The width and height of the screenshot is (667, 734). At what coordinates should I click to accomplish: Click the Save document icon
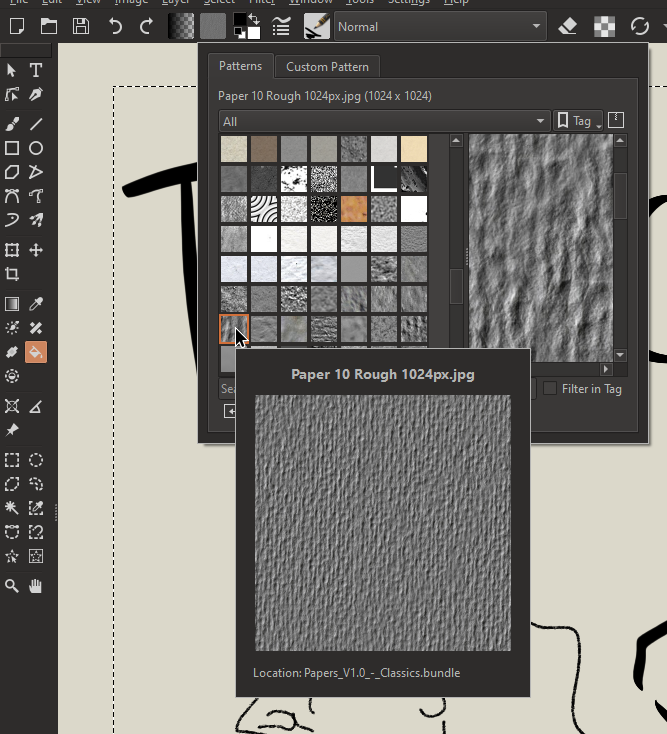pos(81,26)
